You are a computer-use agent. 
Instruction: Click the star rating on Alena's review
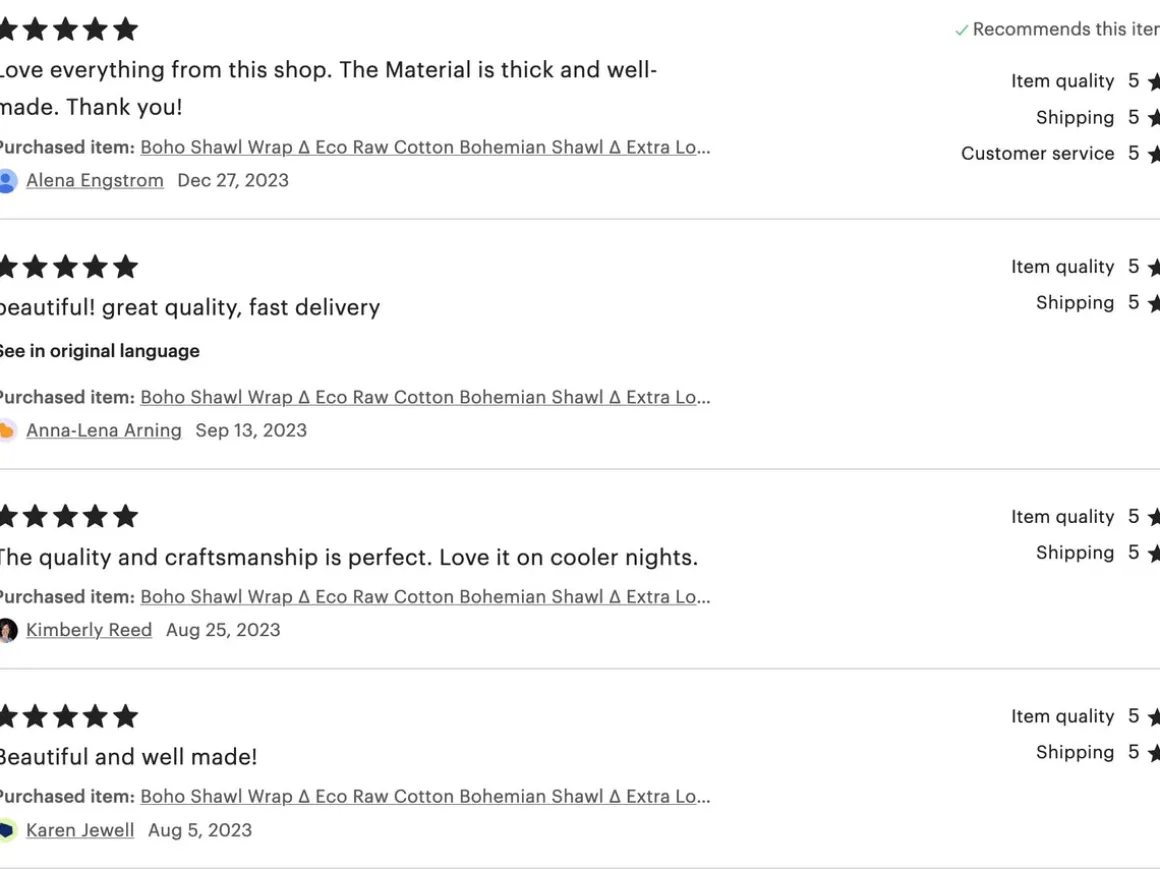coord(66,29)
